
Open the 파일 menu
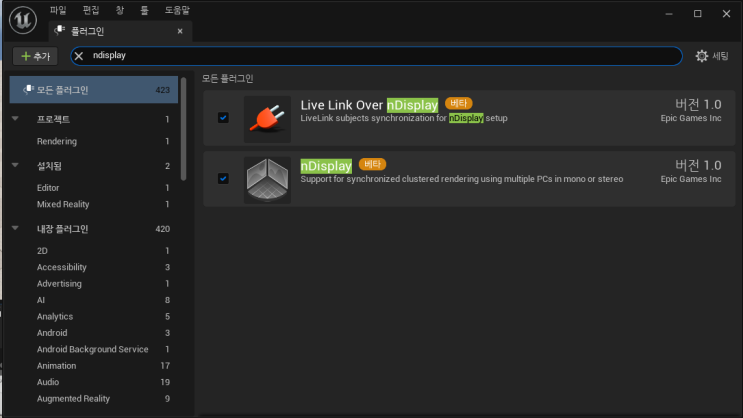(x=58, y=10)
